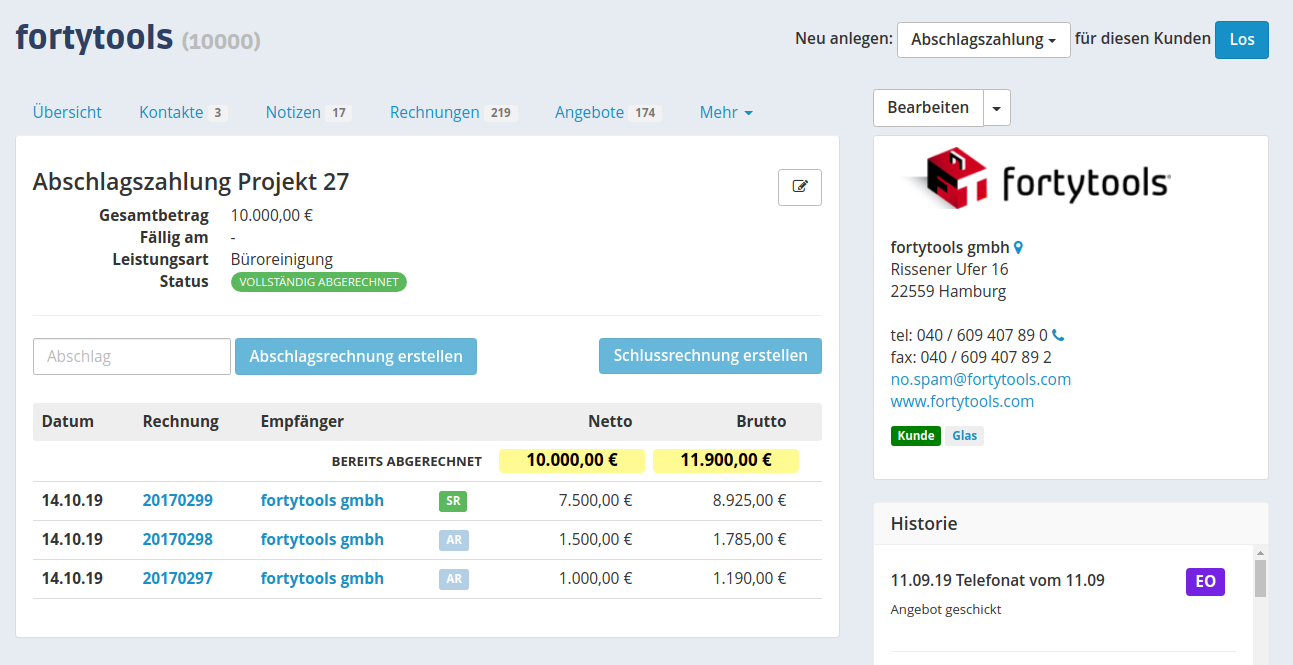Click the 11.09.19 Telefonat history entry
Viewport: 1293px width, 665px height.
coord(998,580)
